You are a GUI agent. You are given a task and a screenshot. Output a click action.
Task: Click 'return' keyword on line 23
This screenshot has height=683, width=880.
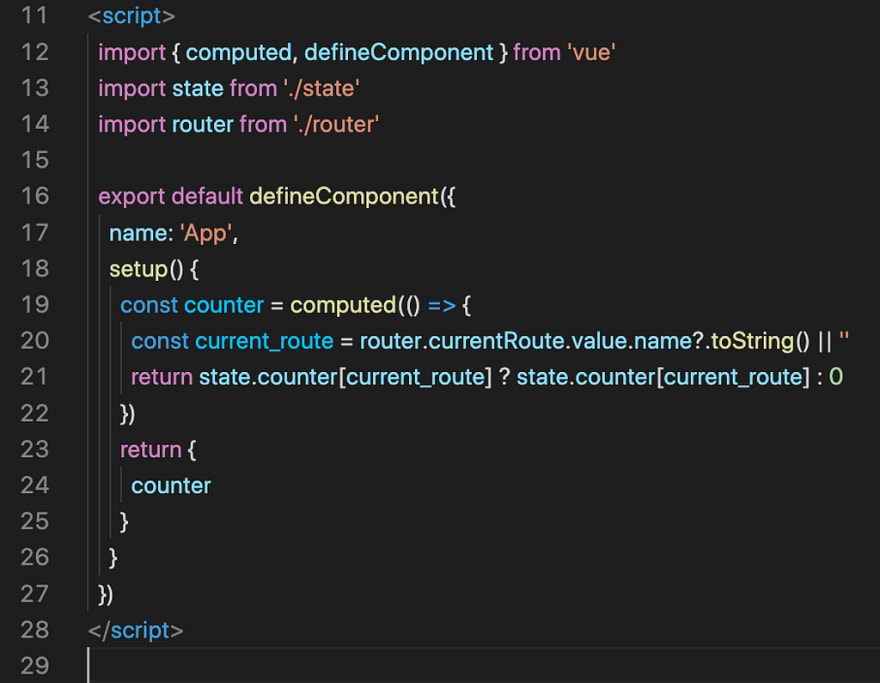(x=150, y=450)
